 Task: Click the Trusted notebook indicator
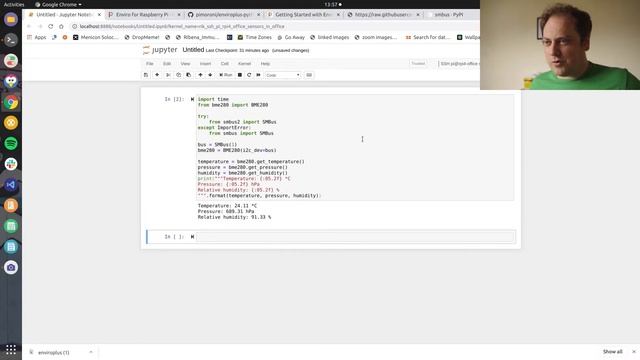[418, 64]
